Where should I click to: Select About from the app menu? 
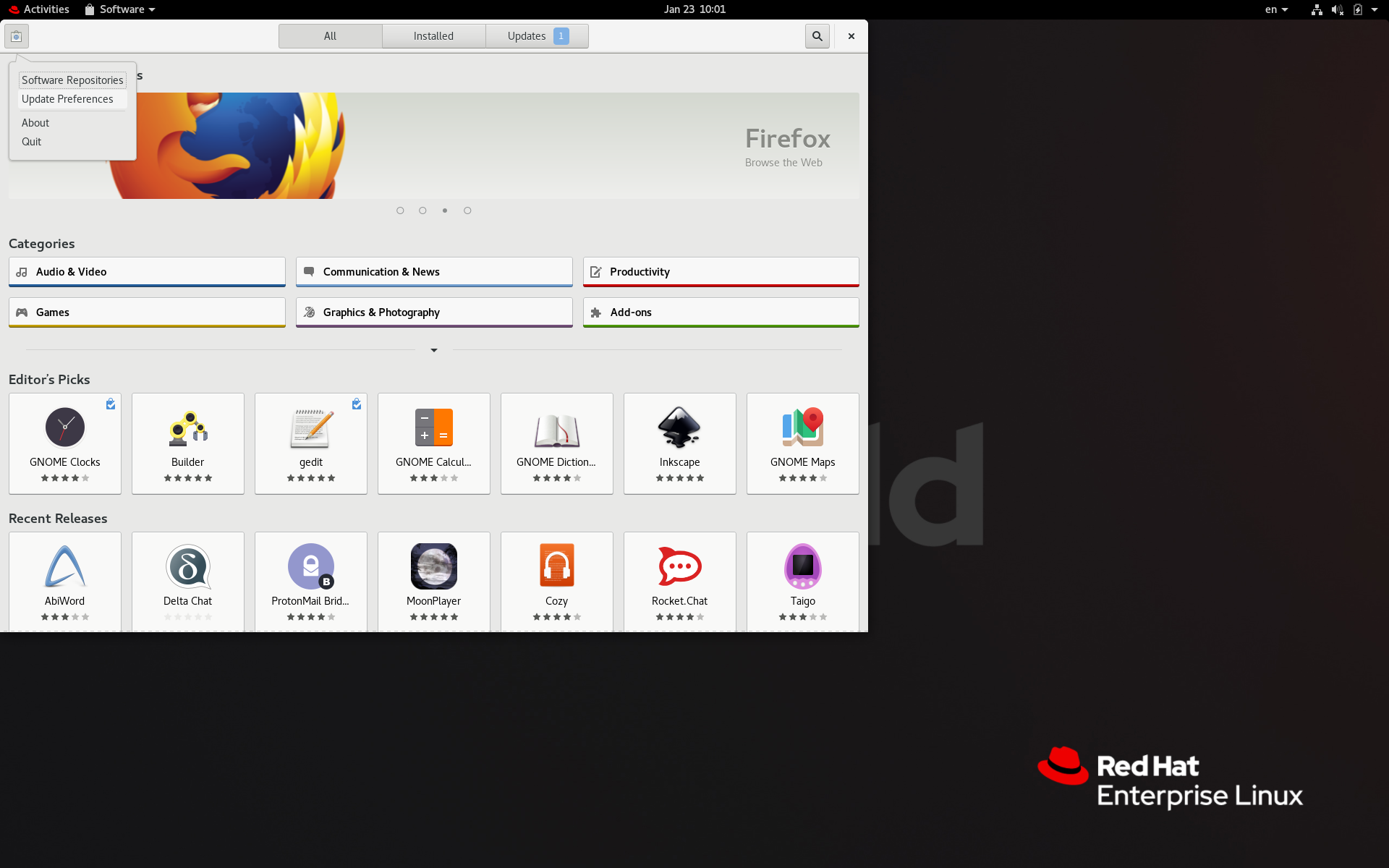point(72,123)
